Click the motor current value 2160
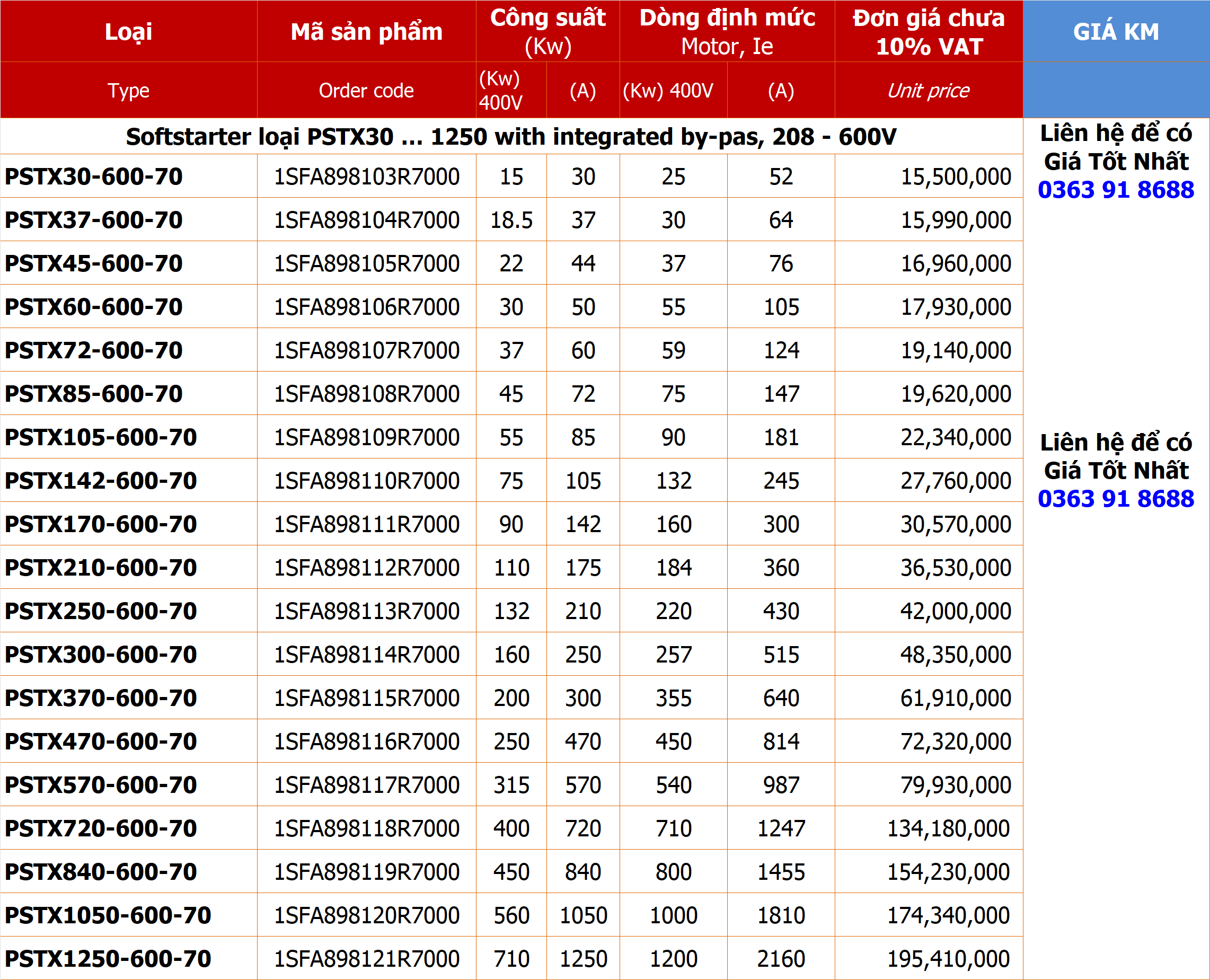 point(781,959)
